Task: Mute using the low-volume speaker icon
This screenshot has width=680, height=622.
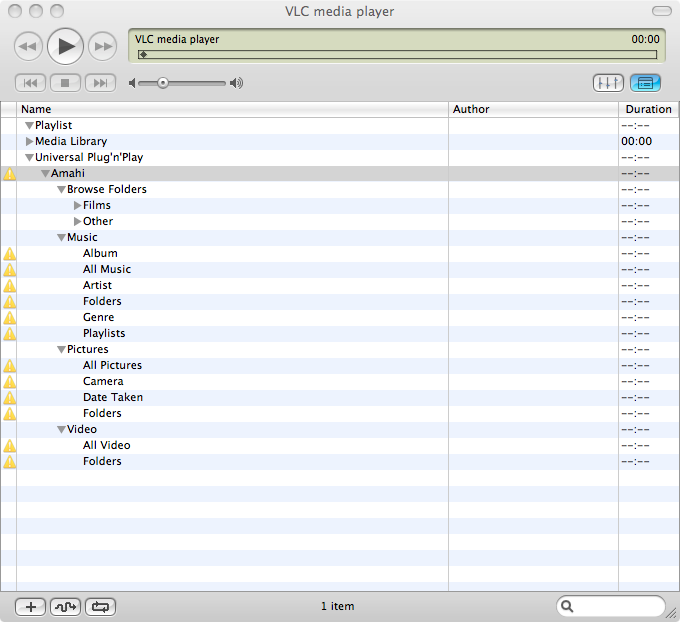Action: [132, 83]
